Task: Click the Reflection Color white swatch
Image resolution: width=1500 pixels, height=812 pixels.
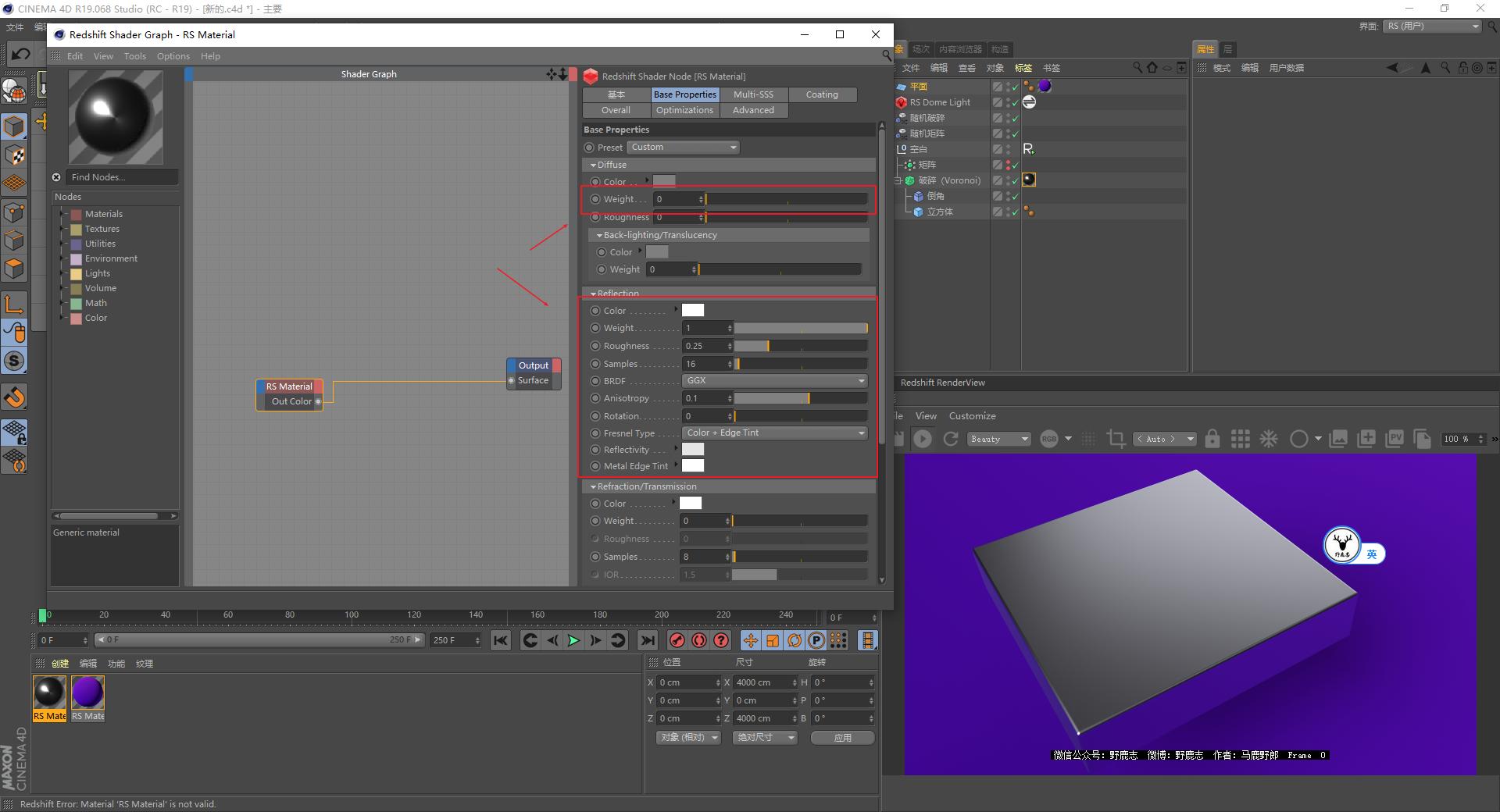Action: coord(692,310)
